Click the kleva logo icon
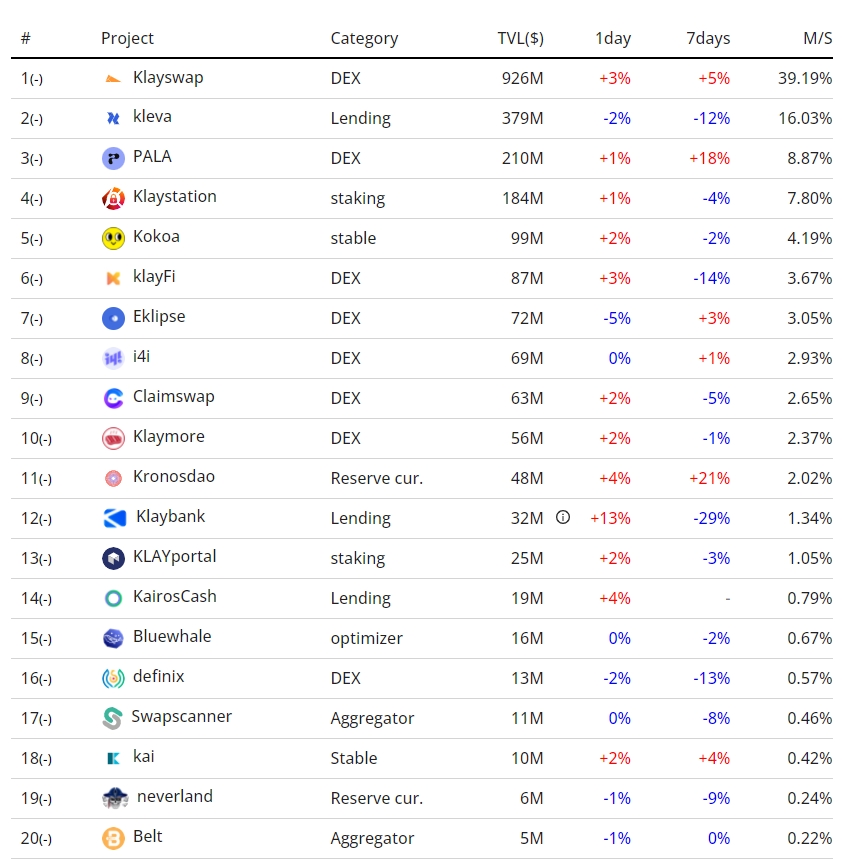 (x=113, y=118)
